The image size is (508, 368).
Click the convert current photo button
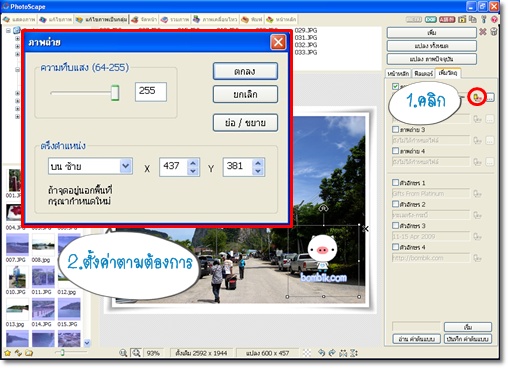tap(431, 59)
